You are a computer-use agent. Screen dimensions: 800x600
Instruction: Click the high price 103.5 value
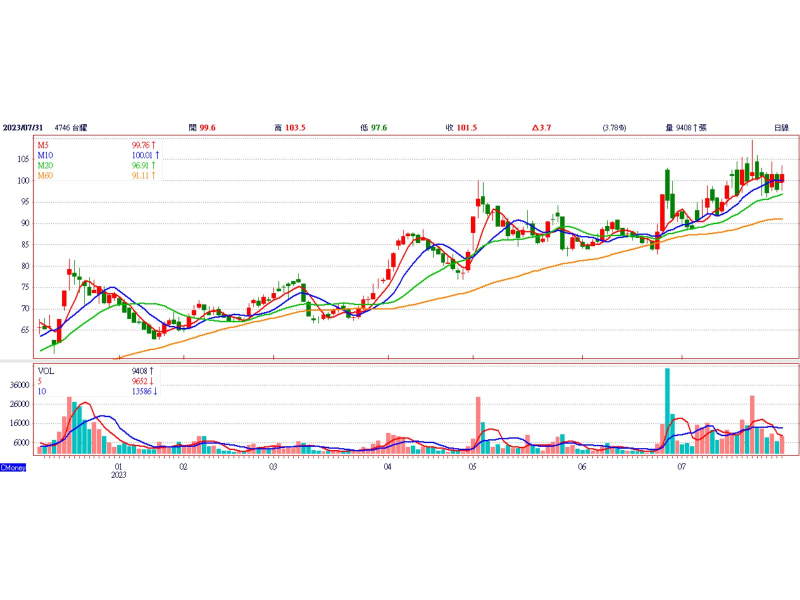pos(295,128)
